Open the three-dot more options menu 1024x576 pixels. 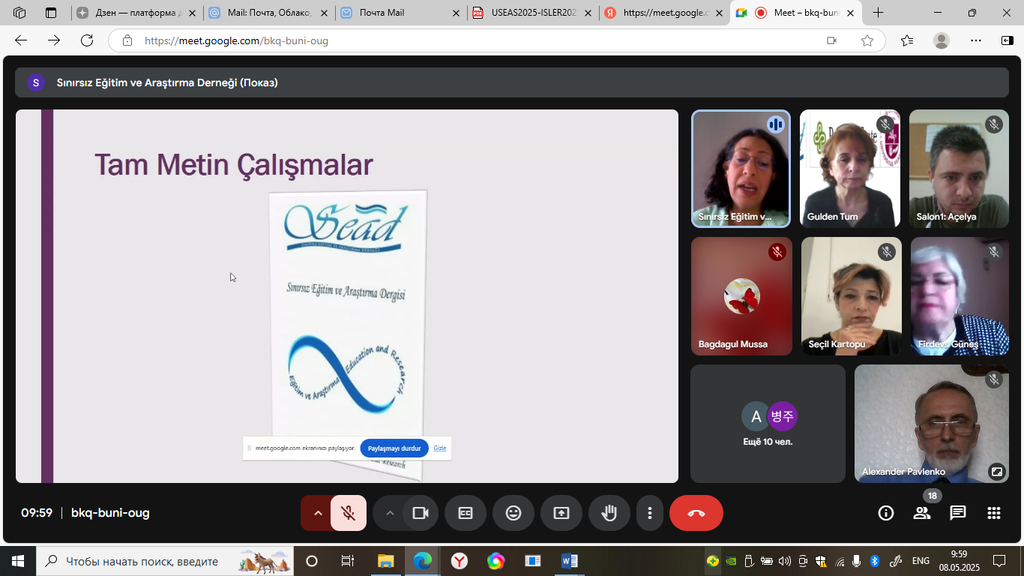(650, 513)
